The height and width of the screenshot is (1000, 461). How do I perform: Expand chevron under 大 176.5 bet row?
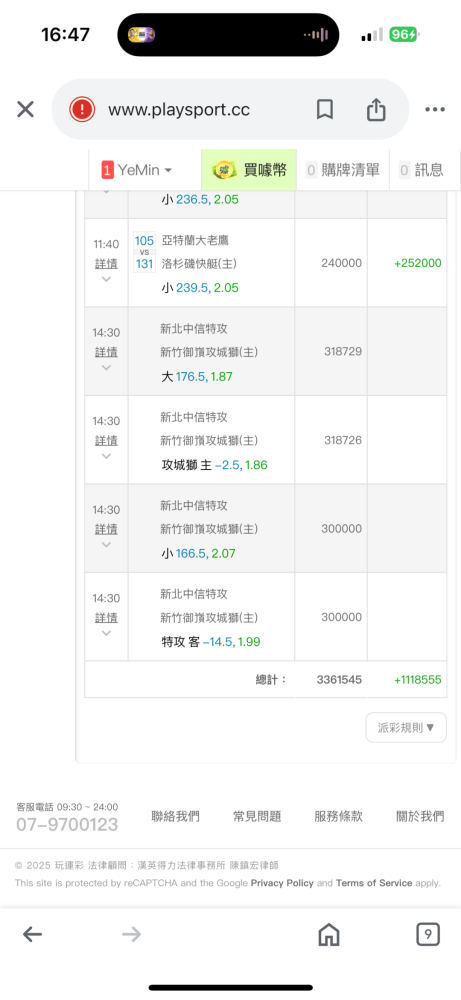pyautogui.click(x=106, y=367)
